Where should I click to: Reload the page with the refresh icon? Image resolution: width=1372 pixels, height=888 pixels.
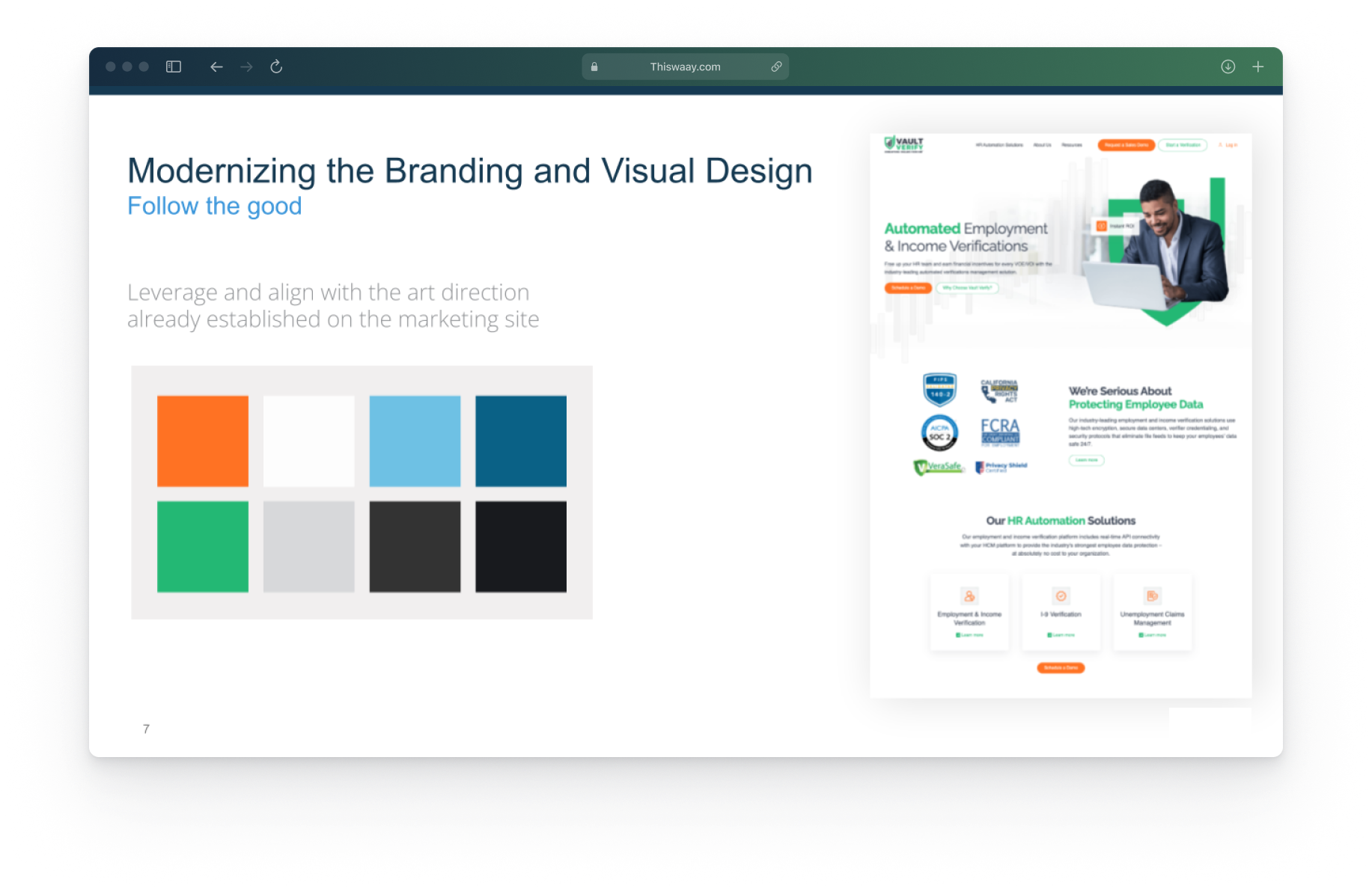point(276,67)
